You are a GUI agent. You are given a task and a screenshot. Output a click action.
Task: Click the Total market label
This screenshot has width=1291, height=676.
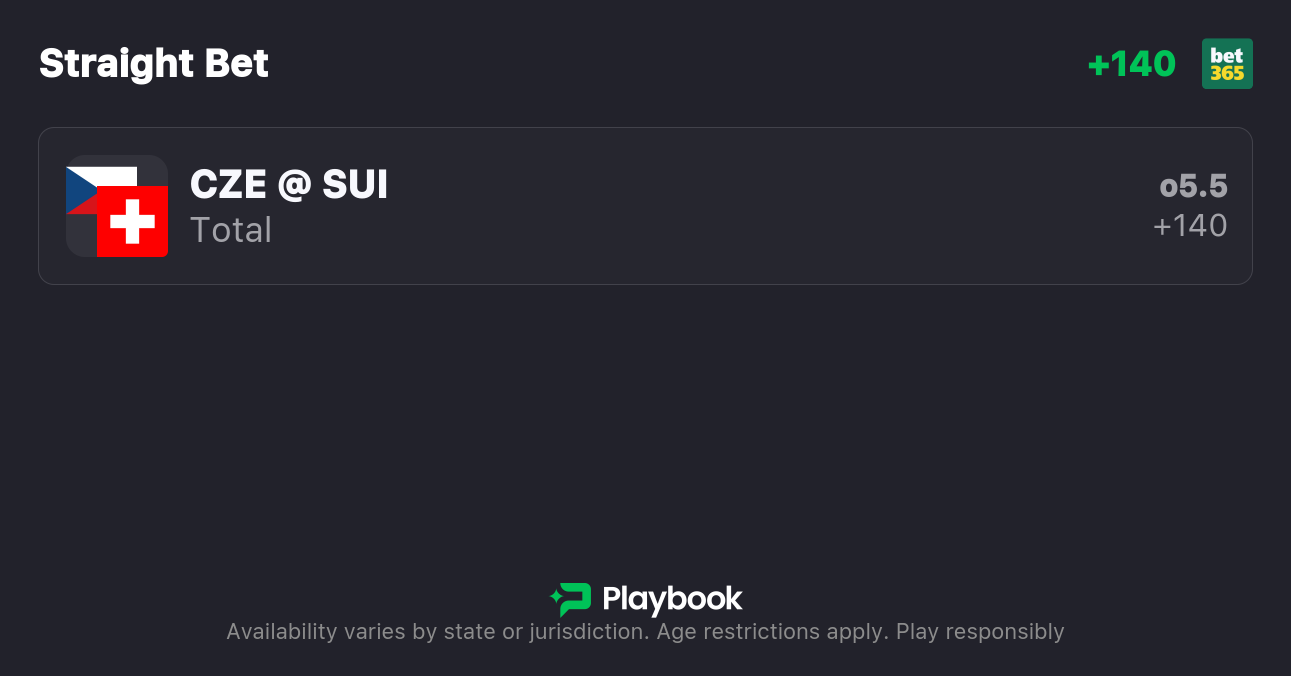[x=231, y=230]
